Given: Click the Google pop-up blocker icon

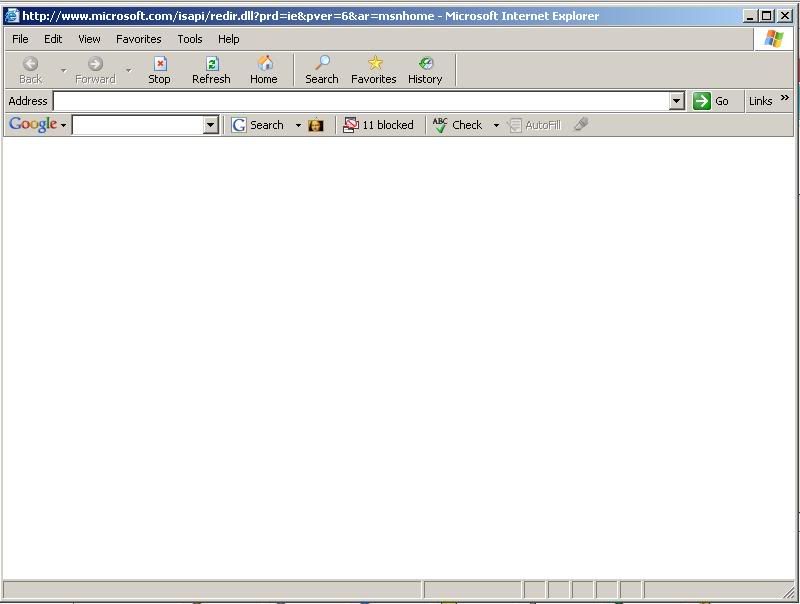Looking at the screenshot, I should [351, 124].
